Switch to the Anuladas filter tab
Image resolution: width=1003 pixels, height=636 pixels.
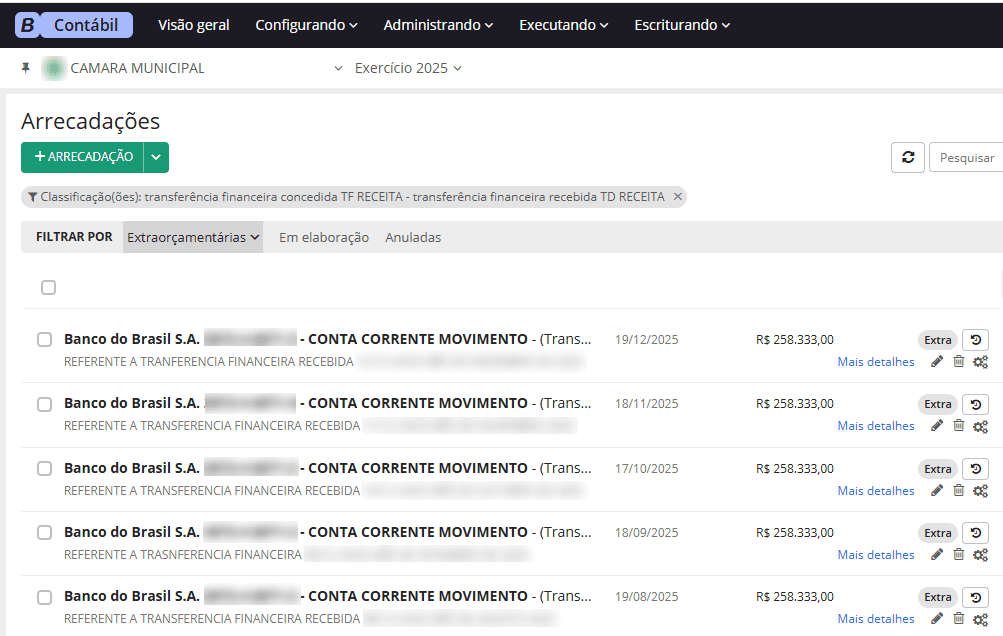point(412,237)
